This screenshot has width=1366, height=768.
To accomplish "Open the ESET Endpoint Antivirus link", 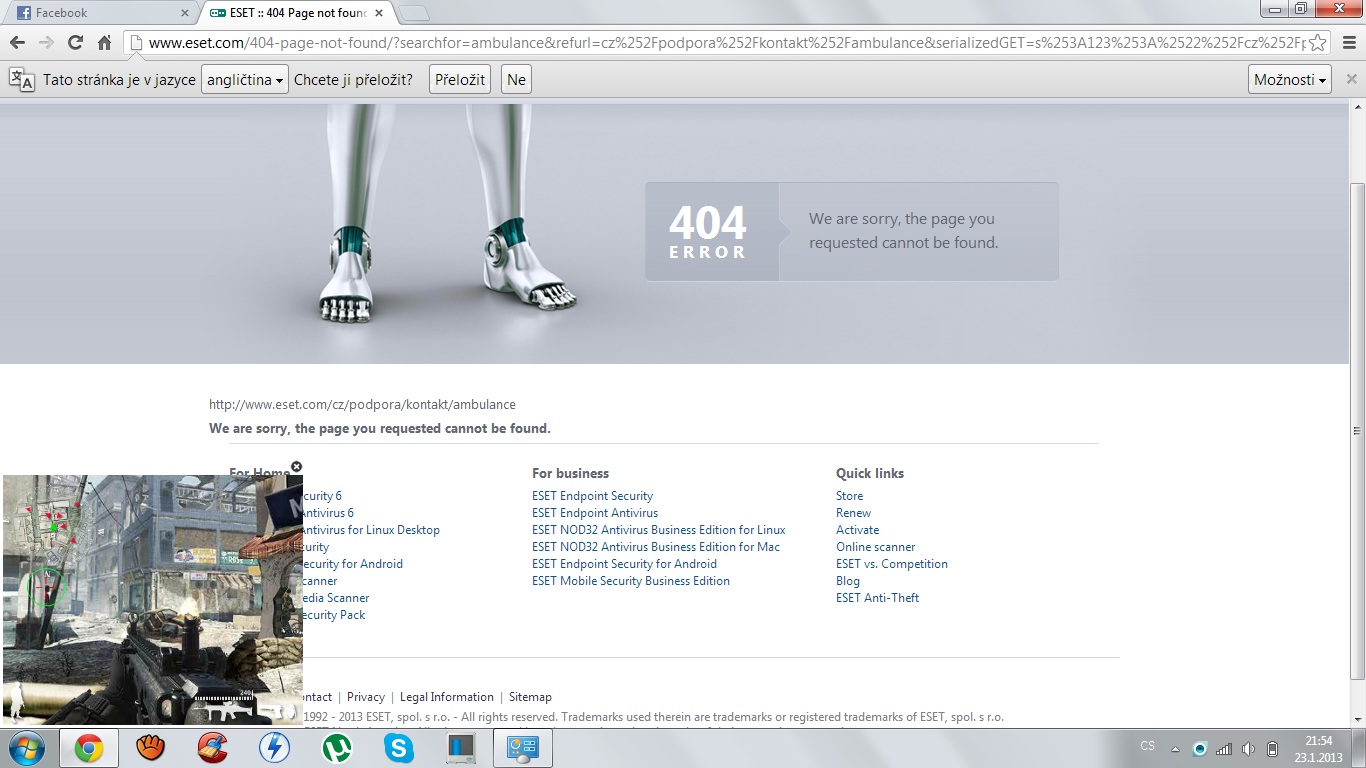I will [595, 513].
